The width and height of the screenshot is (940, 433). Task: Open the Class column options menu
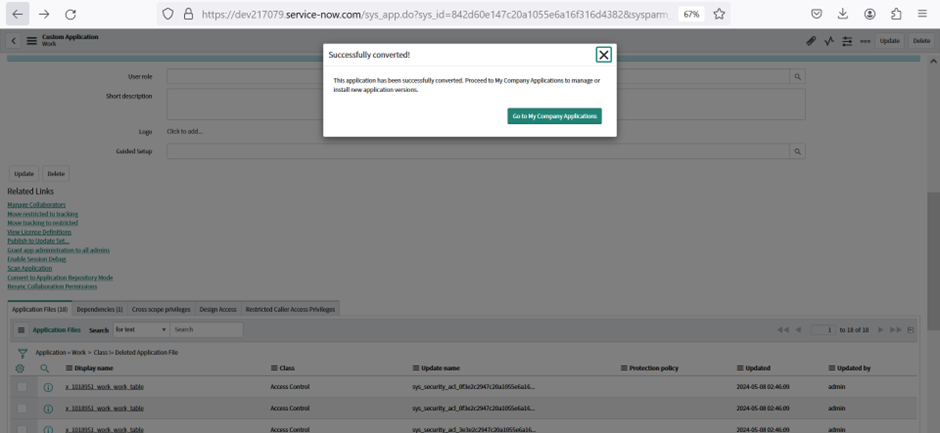pyautogui.click(x=273, y=368)
